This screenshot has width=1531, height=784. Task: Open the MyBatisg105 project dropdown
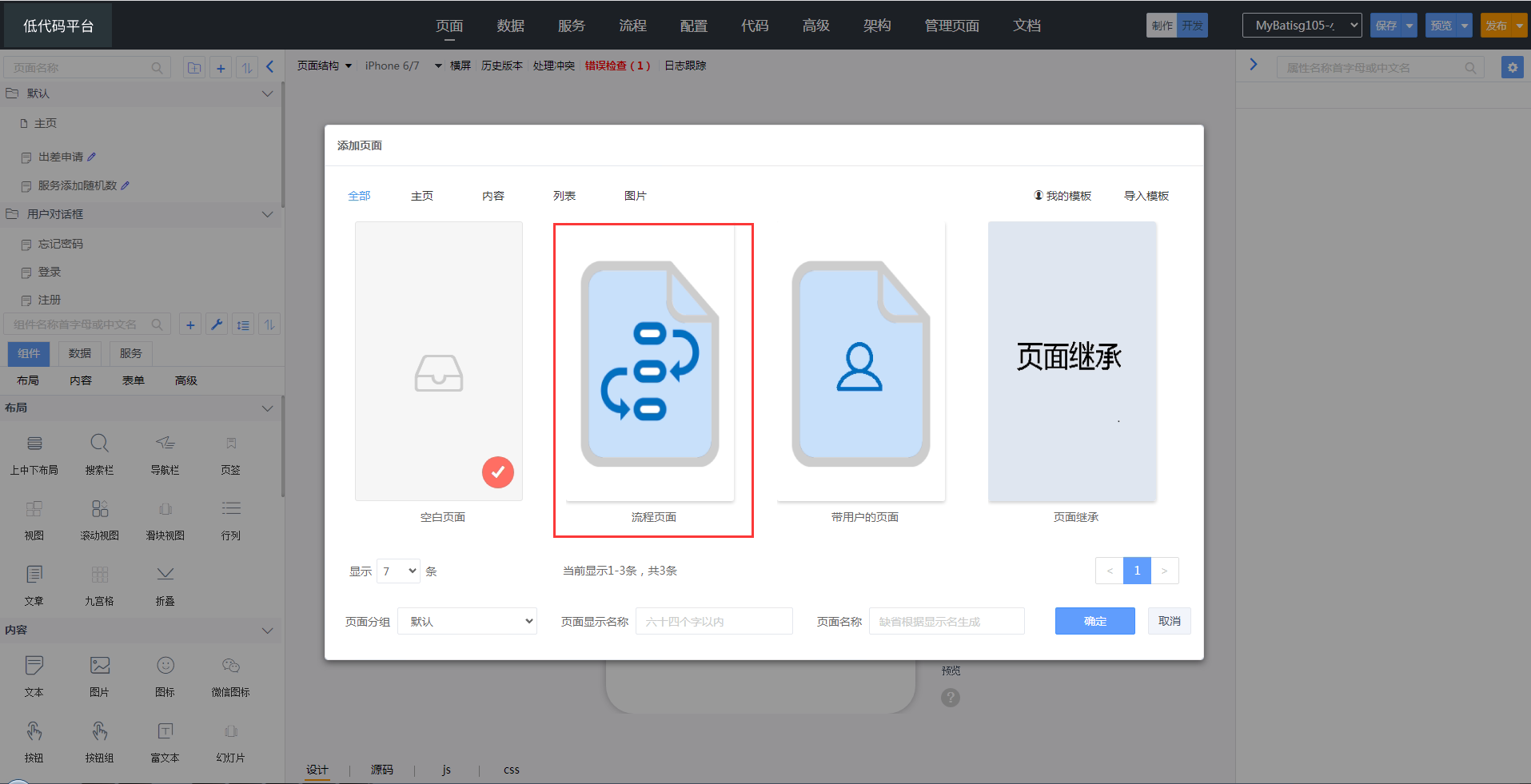[1302, 26]
